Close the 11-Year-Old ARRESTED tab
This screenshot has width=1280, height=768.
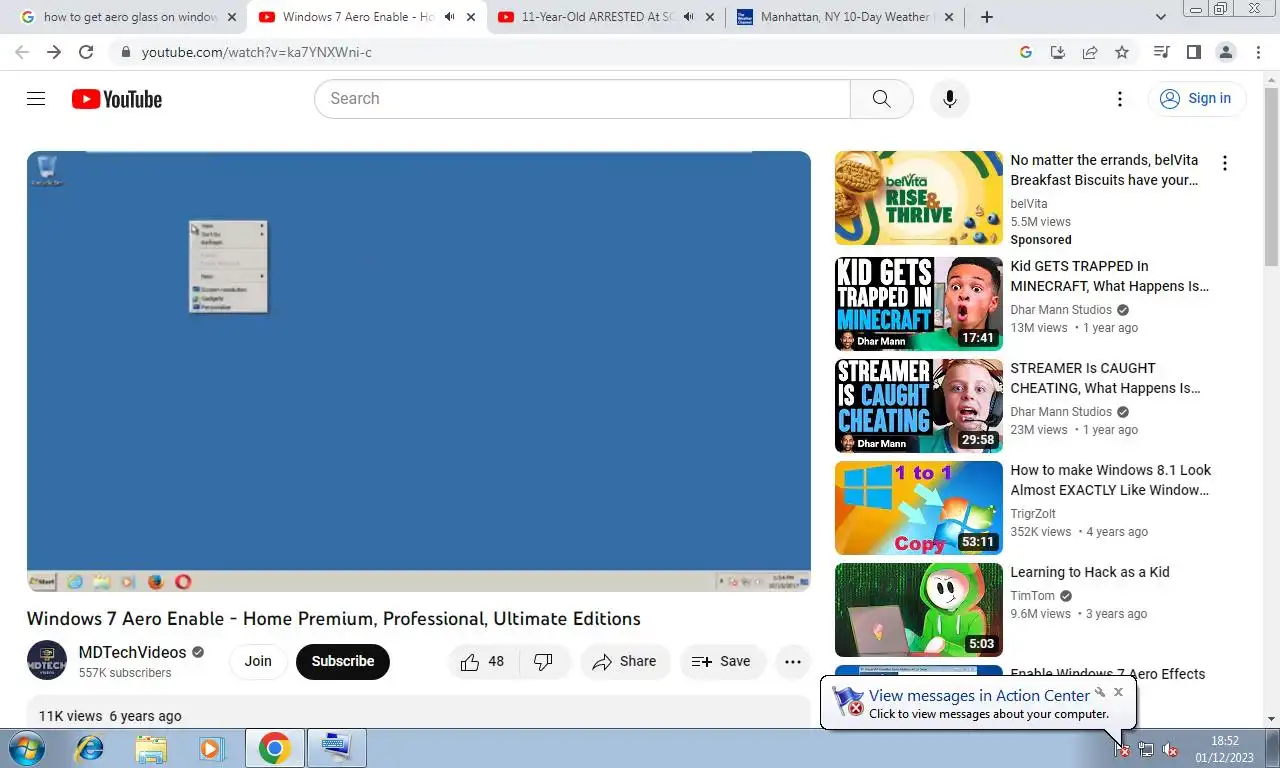pos(710,17)
